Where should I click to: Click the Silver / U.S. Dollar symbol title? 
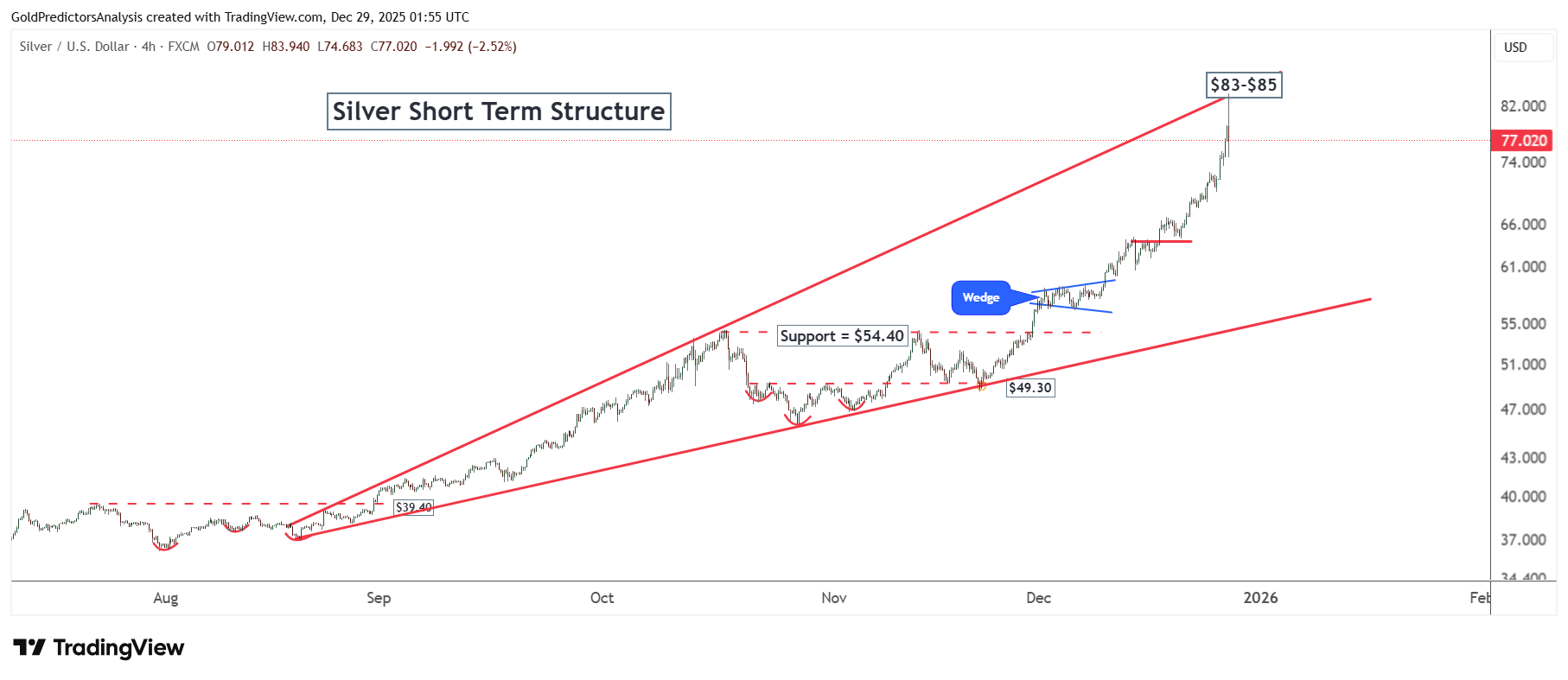click(x=74, y=47)
